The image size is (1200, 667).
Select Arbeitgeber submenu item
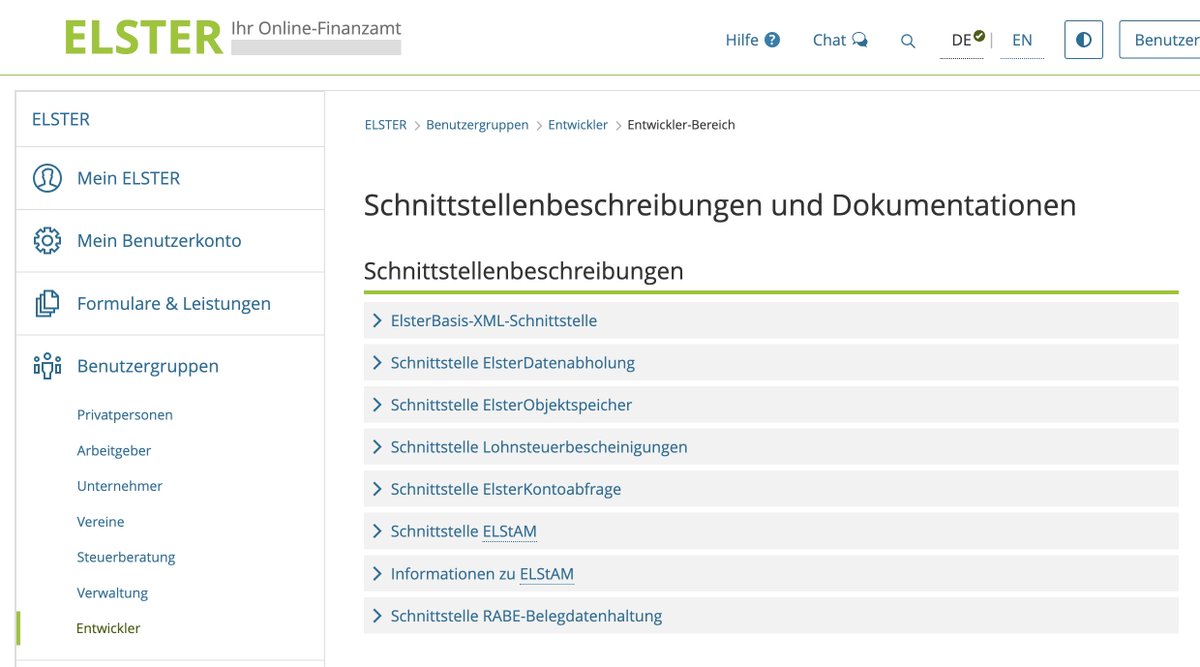pos(114,451)
